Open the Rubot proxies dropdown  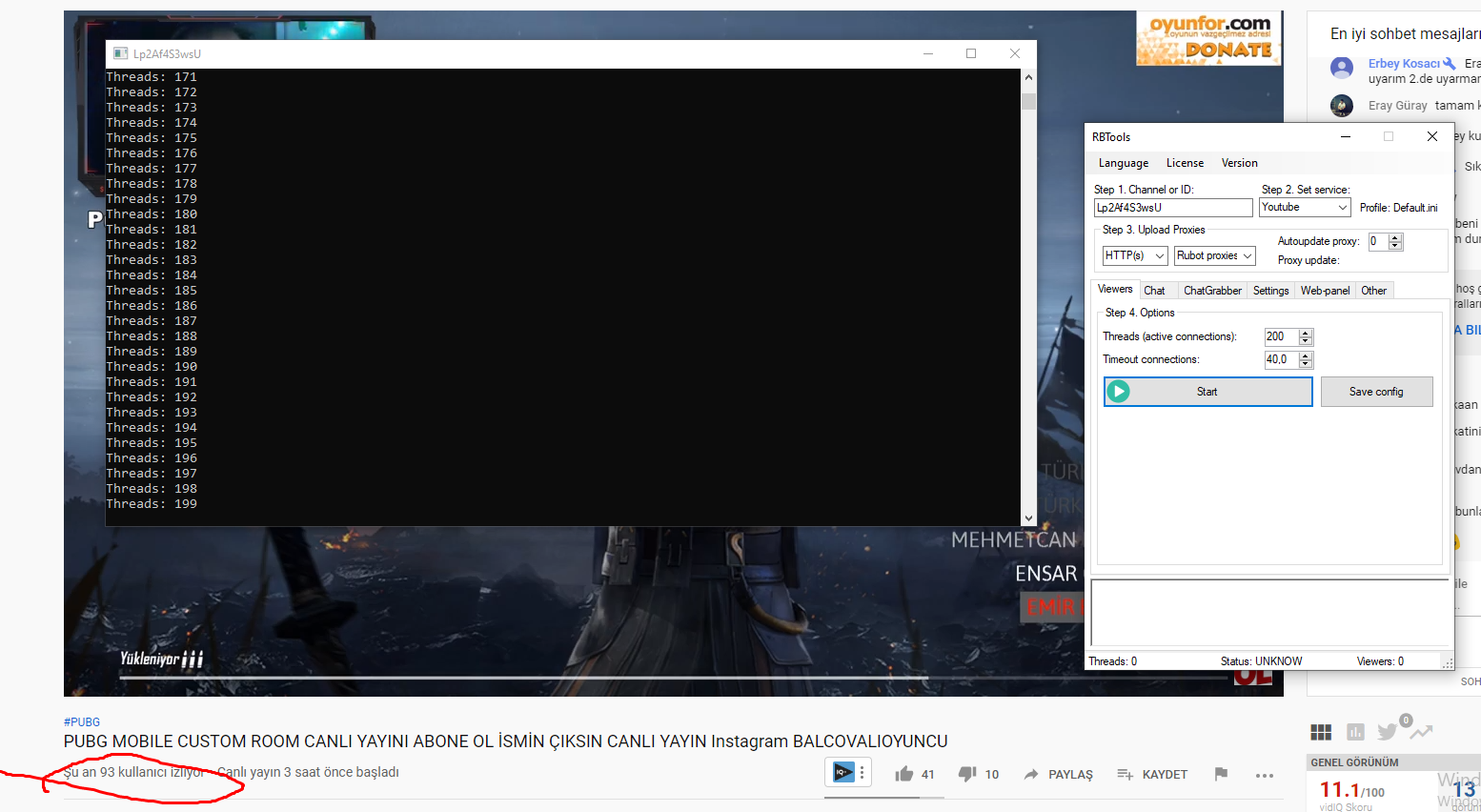[1214, 255]
